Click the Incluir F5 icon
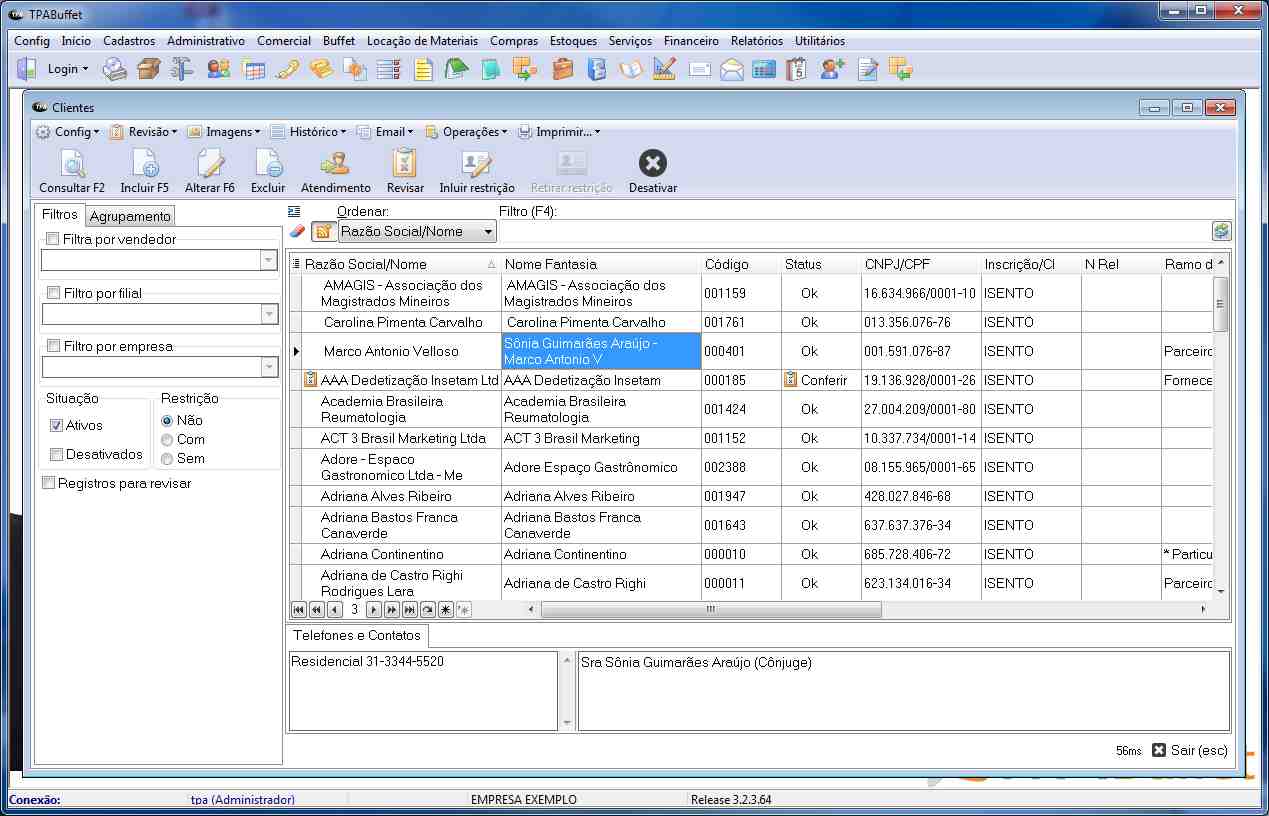This screenshot has width=1269, height=816. click(144, 164)
